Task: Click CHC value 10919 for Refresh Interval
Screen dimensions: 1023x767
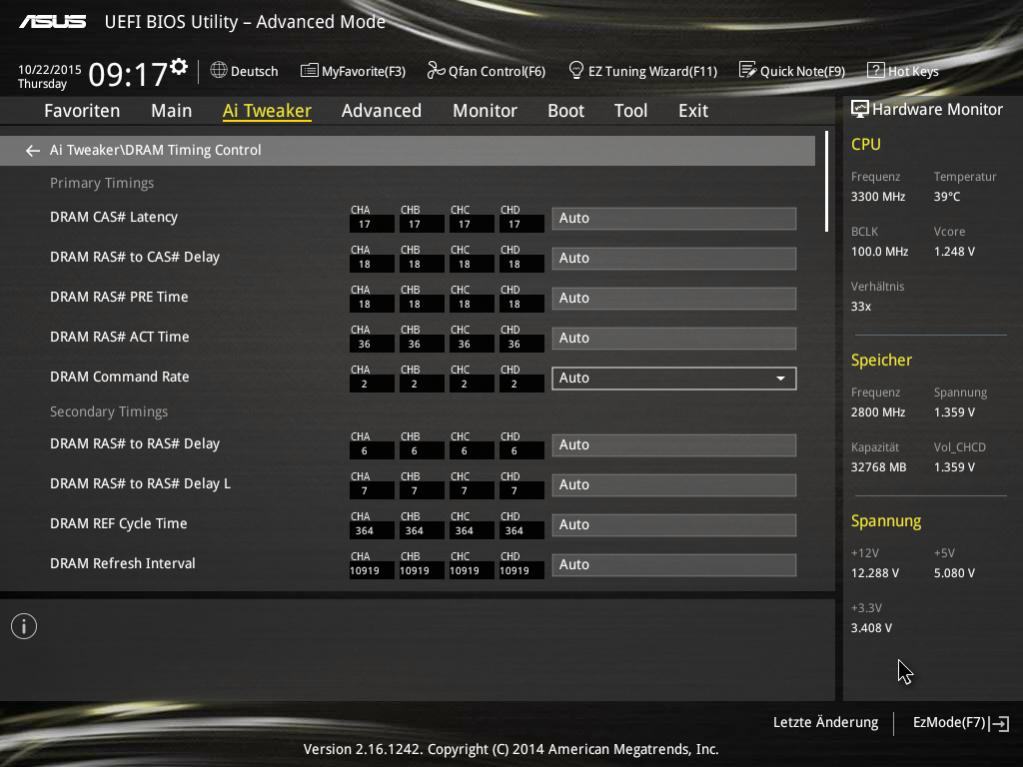Action: [471, 571]
